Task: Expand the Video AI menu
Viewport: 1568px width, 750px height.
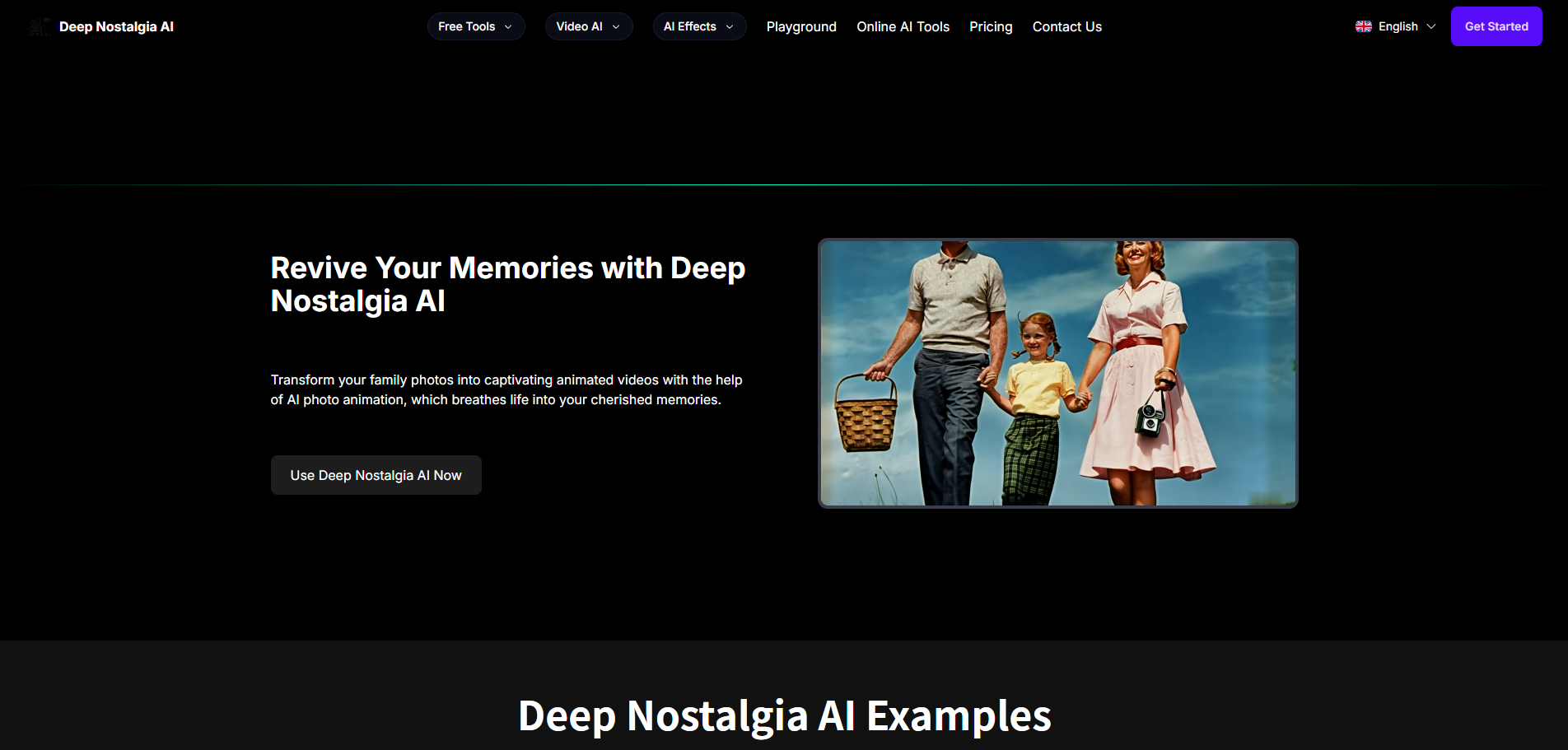Action: (x=580, y=26)
